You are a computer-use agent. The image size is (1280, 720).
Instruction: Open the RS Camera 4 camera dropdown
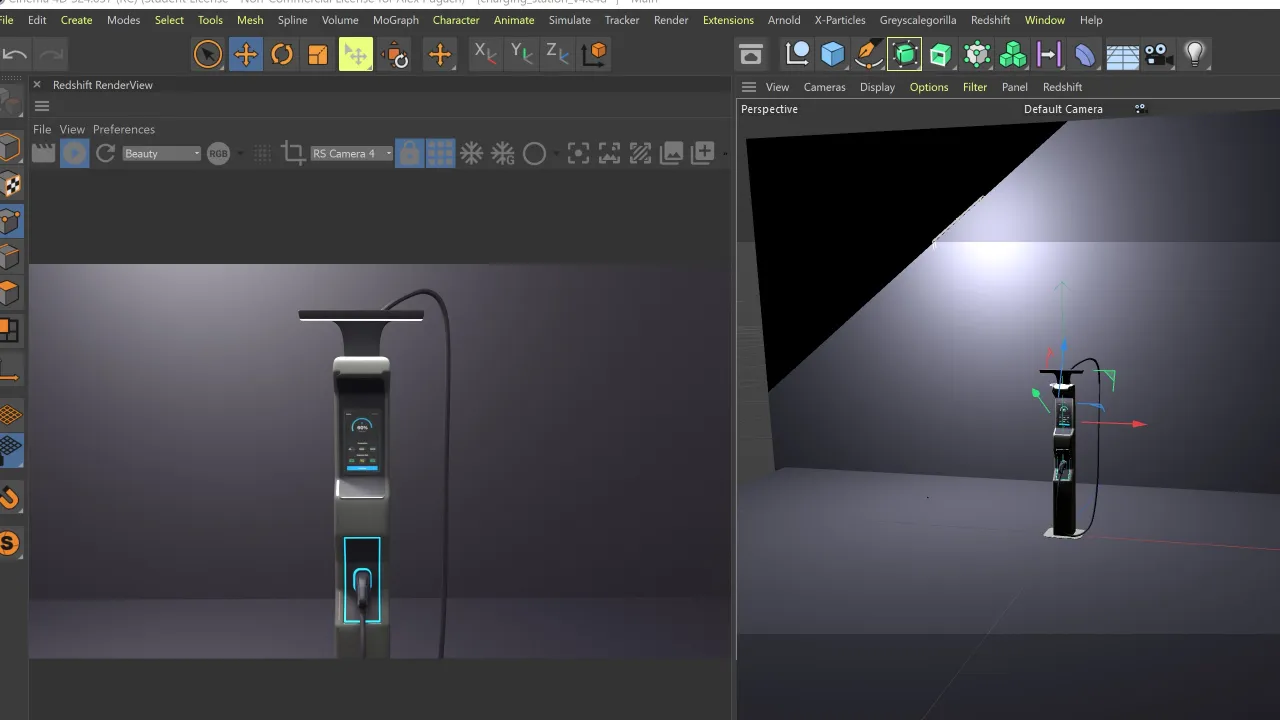coord(351,153)
